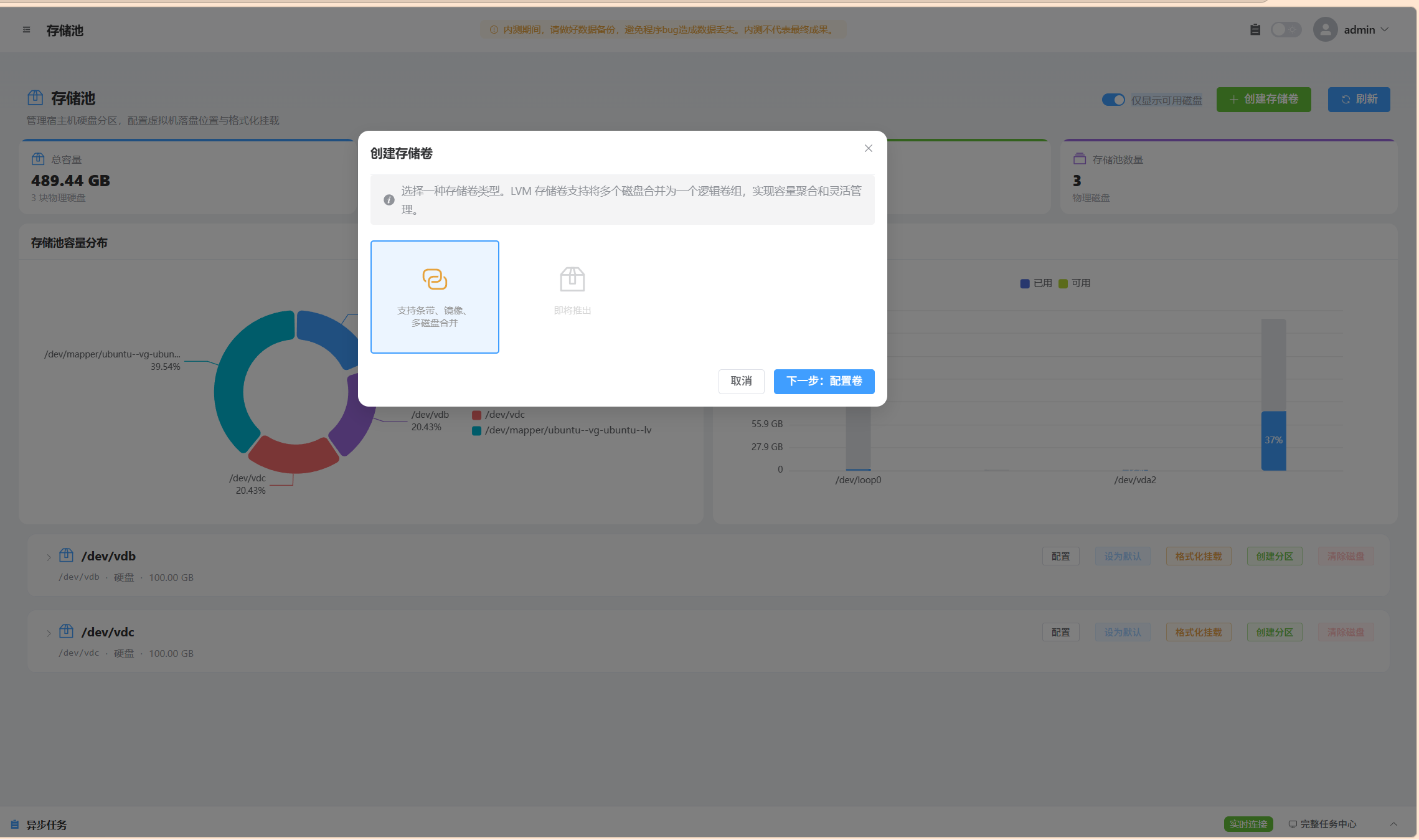Viewport: 1419px width, 840px height.
Task: Close the 创建存储卷 dialog with X
Action: [x=869, y=148]
